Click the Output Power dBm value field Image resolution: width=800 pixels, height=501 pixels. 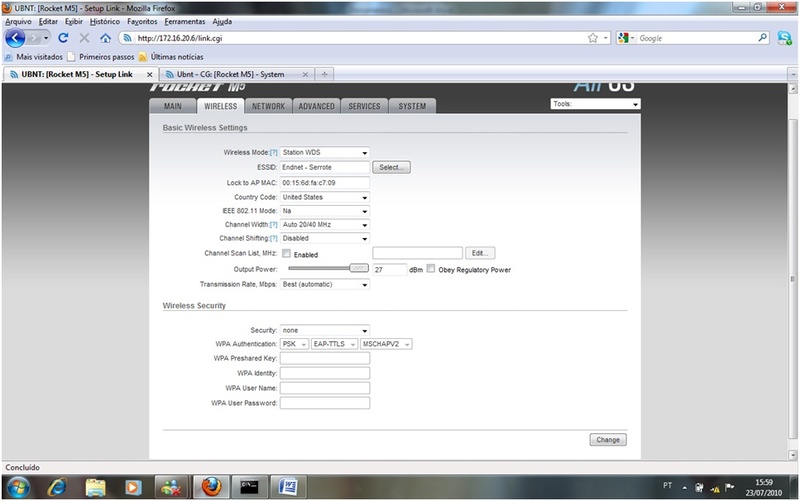[x=390, y=269]
